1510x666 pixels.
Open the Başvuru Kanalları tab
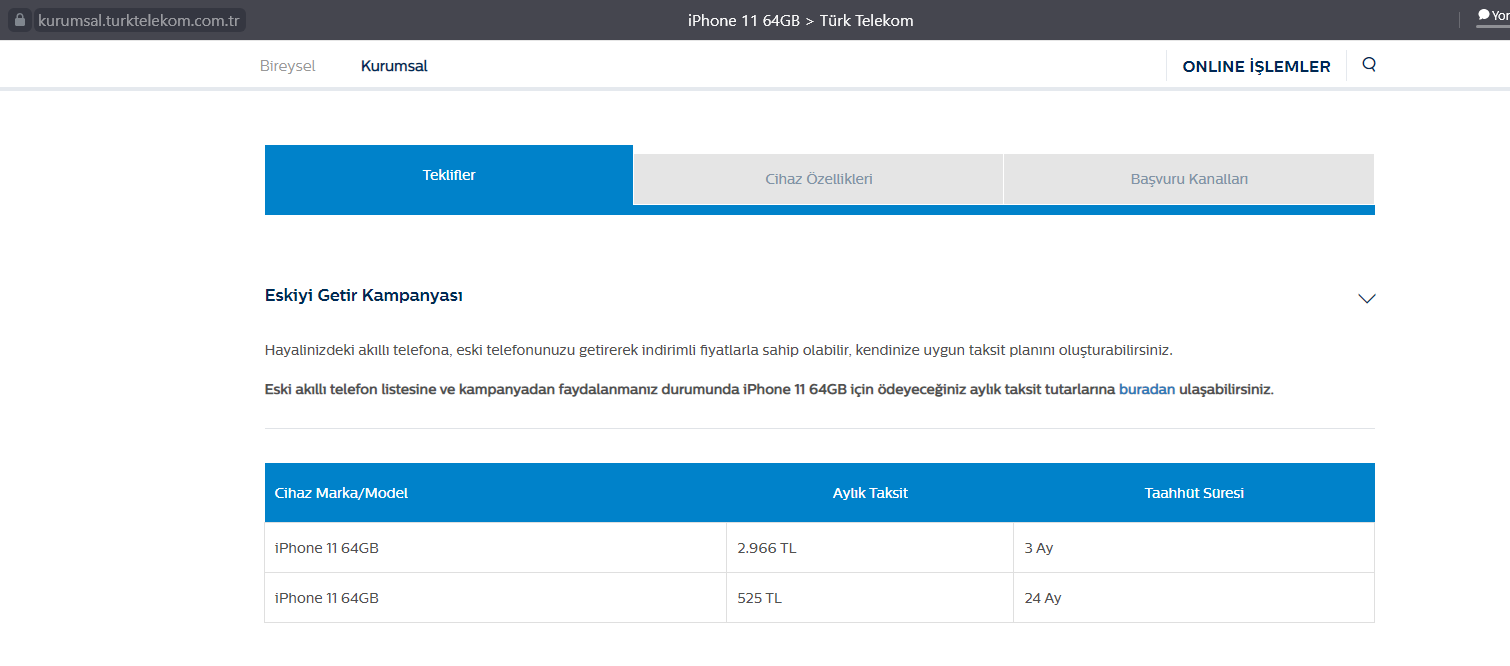(1189, 179)
